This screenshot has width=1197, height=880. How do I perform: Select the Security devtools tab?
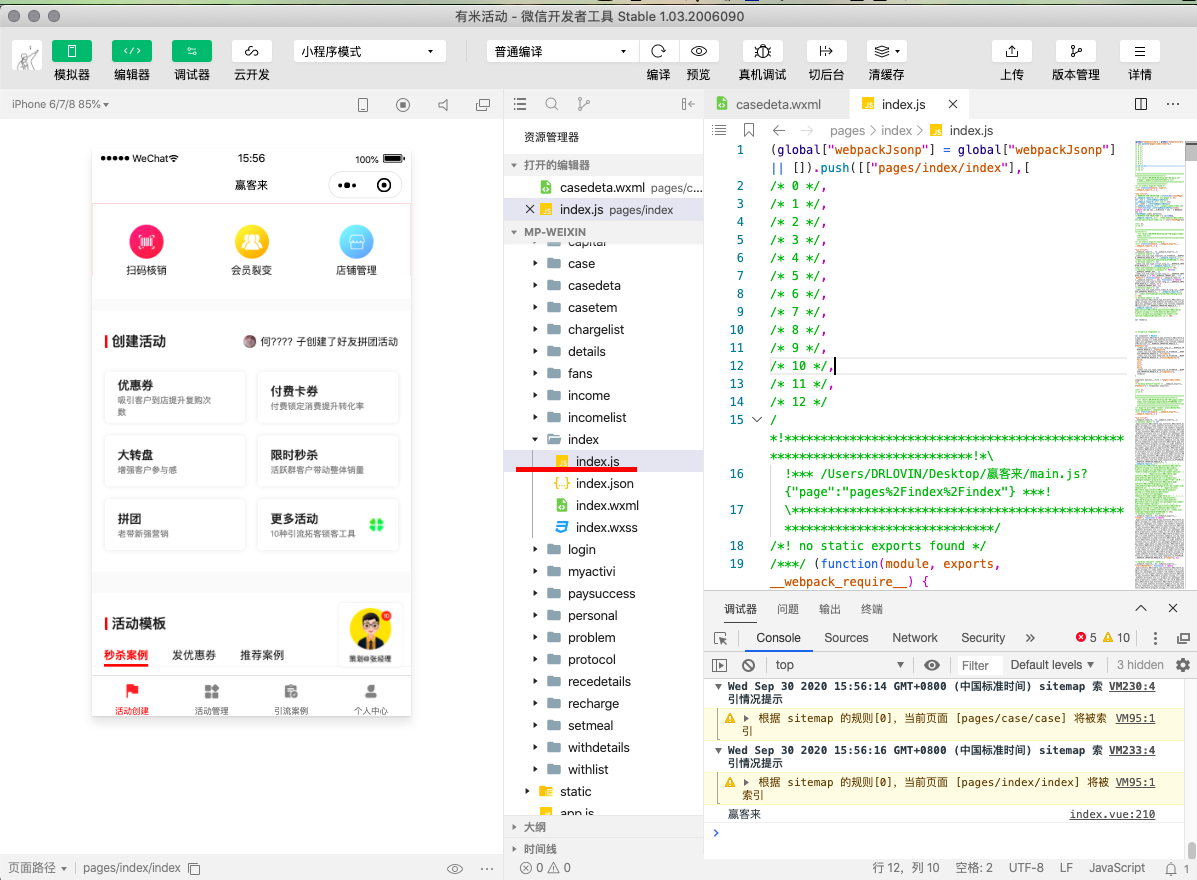point(982,638)
